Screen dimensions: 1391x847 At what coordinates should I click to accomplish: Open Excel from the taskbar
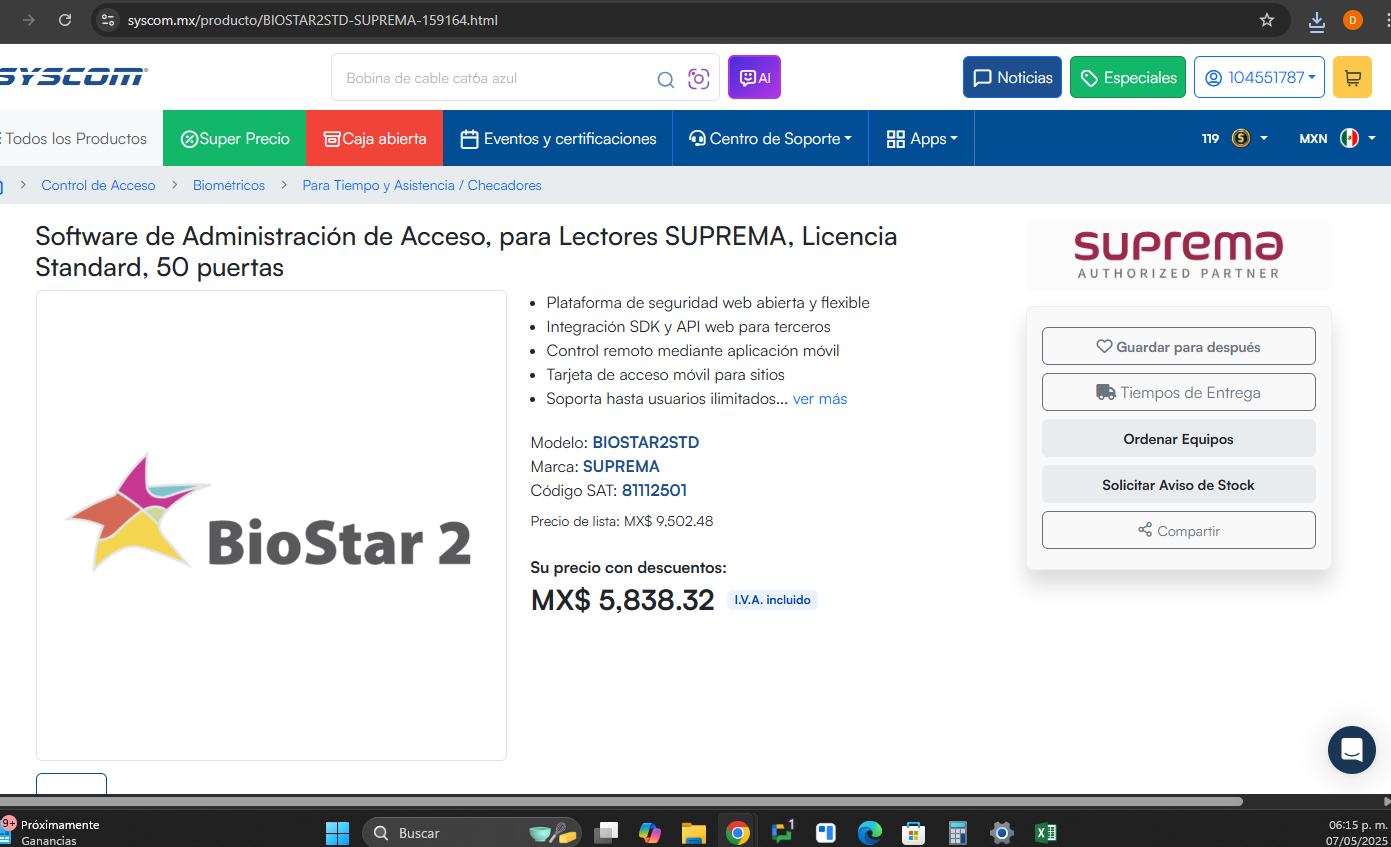(1045, 832)
